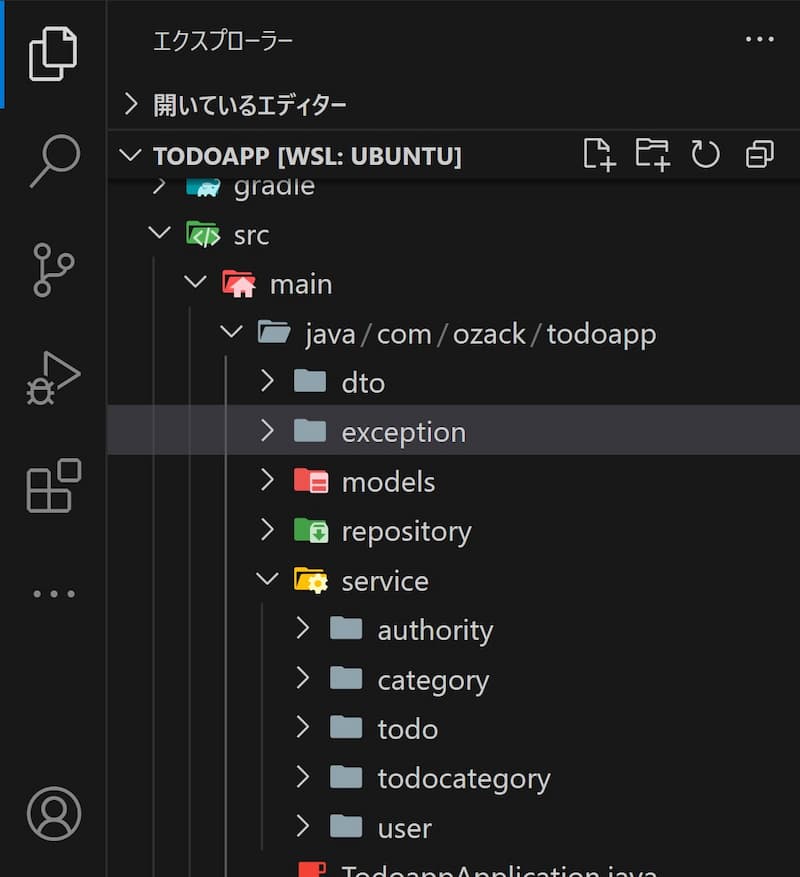
Task: Select the service folder label
Action: tap(385, 582)
